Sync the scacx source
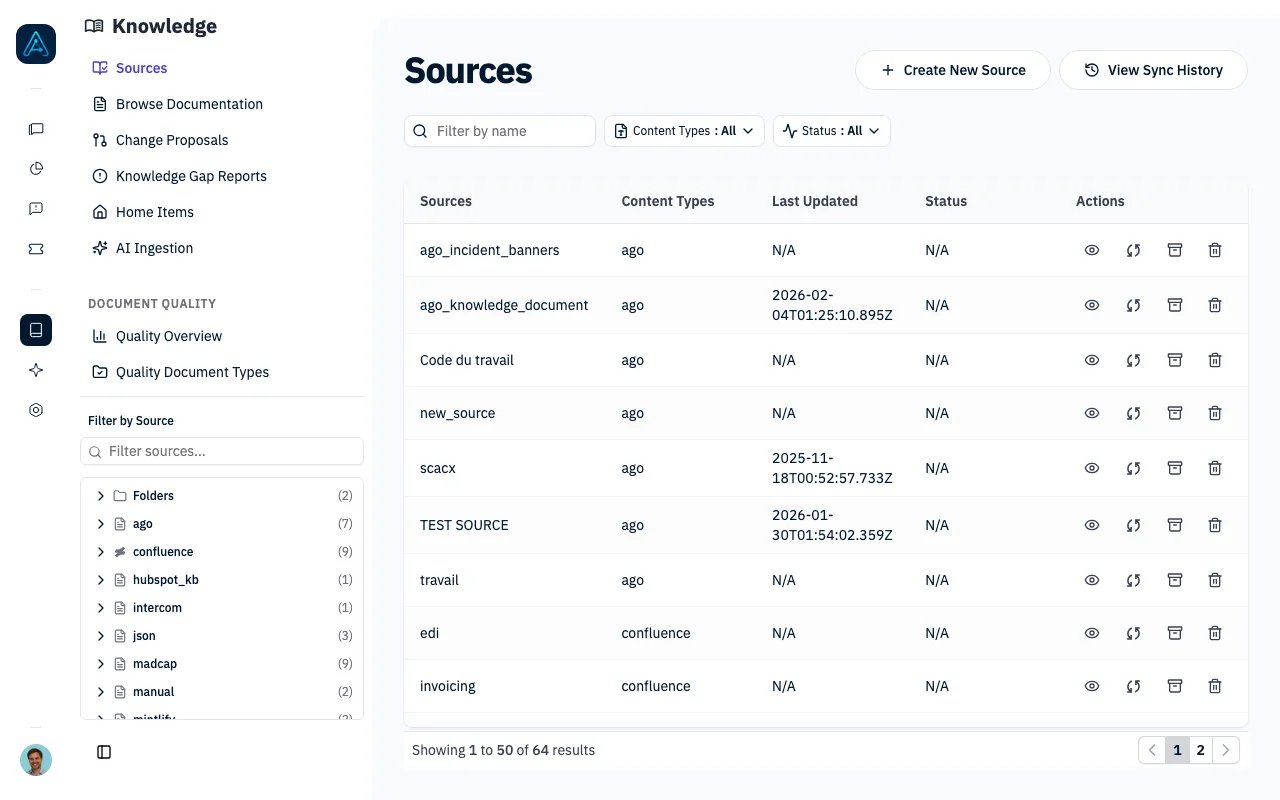 pos(1133,468)
